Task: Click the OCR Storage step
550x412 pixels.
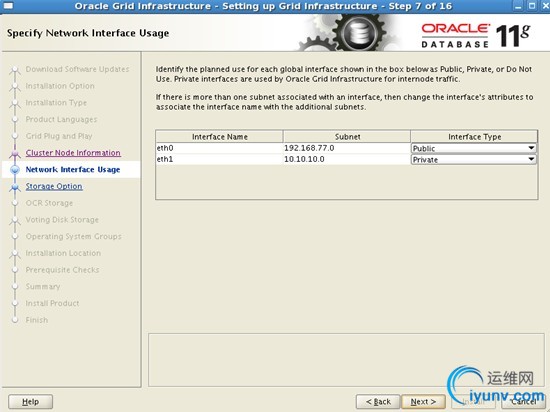Action: (49, 203)
